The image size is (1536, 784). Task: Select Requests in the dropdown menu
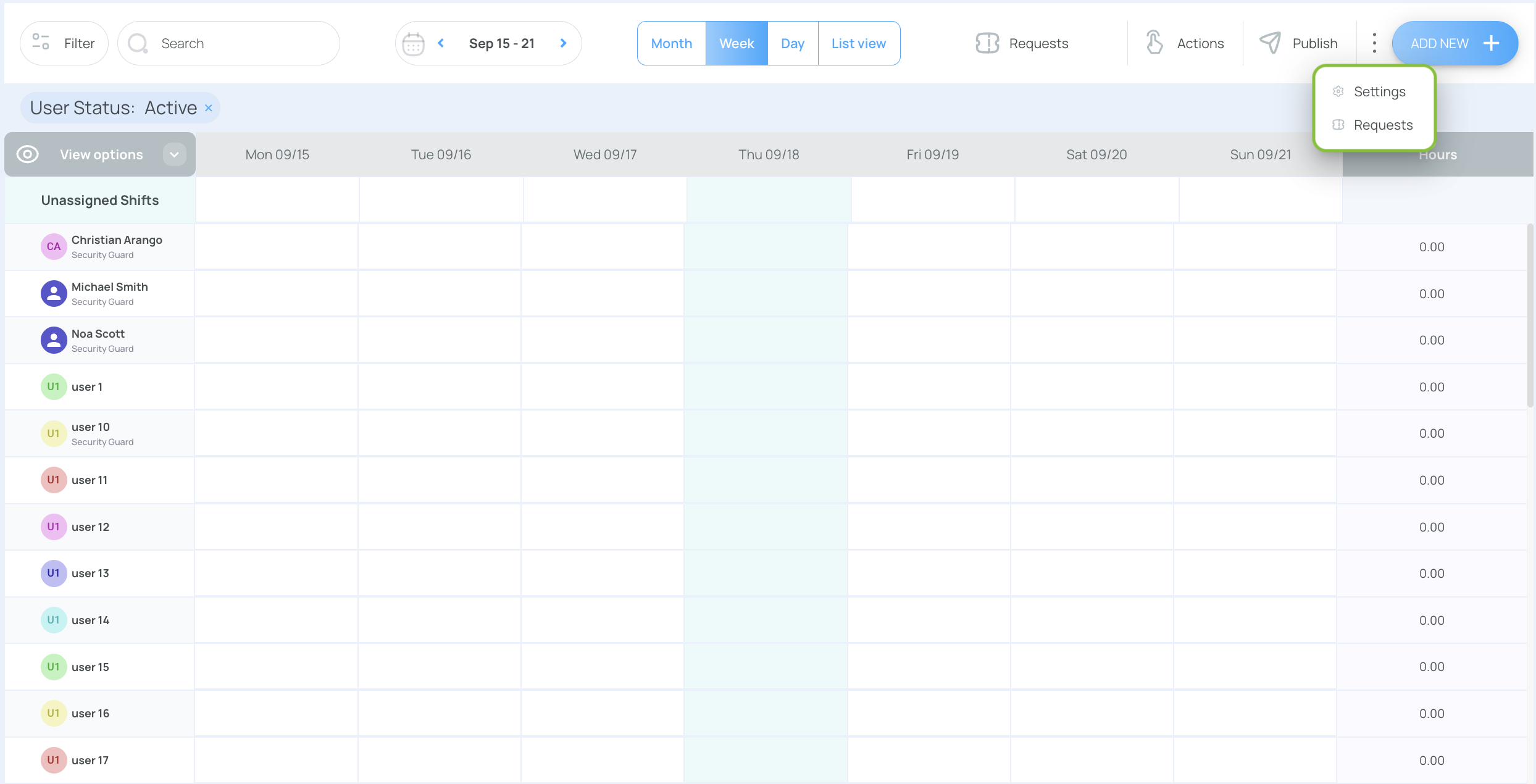click(1383, 125)
